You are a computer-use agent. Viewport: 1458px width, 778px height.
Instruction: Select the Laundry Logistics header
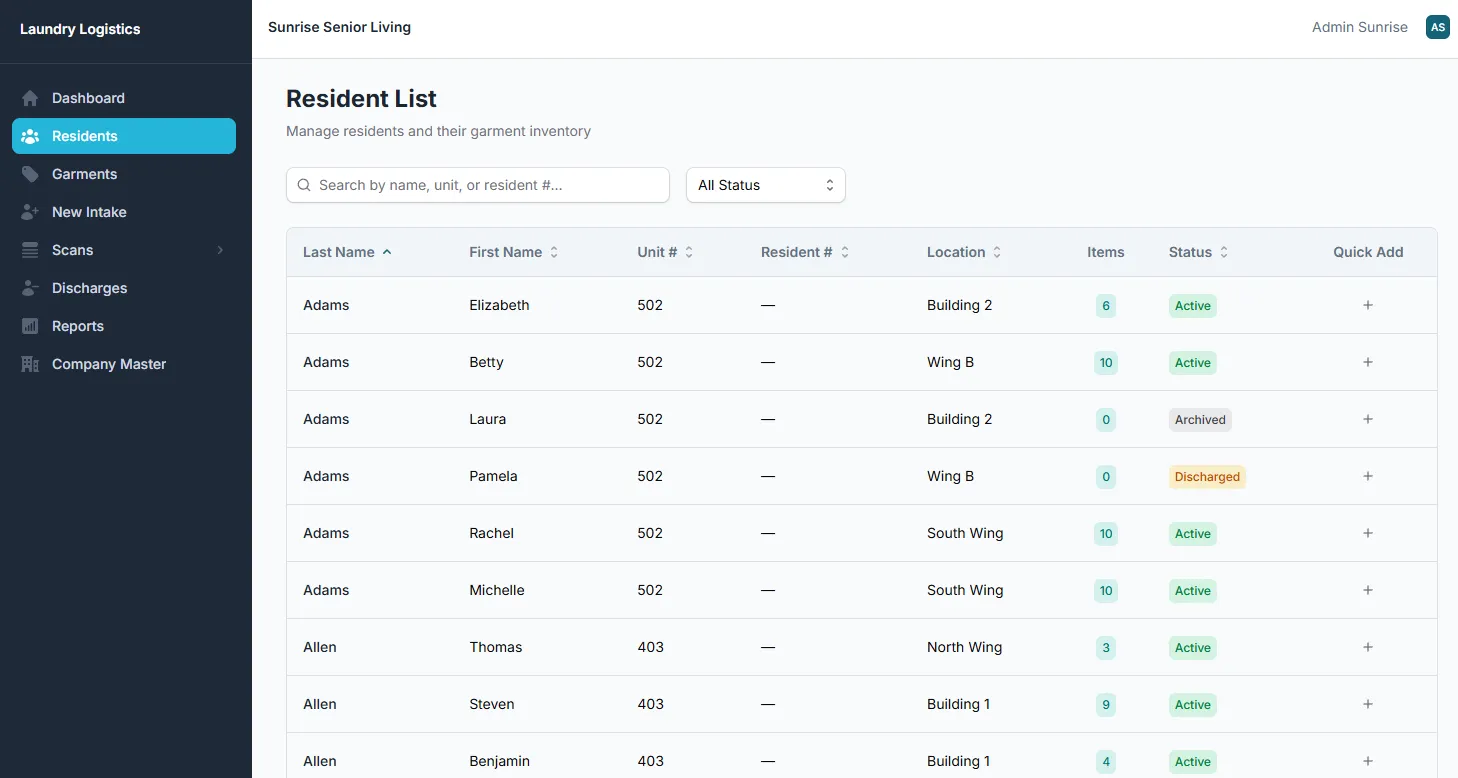click(x=80, y=29)
